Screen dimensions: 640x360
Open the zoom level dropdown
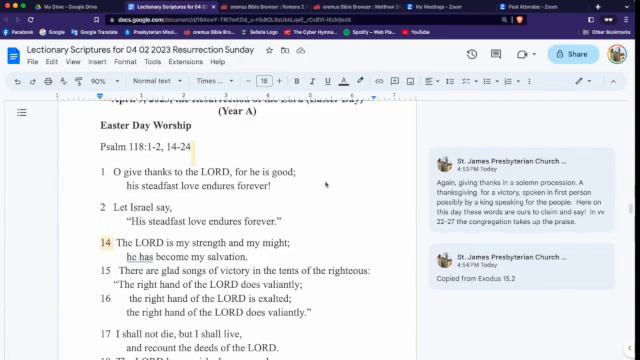point(104,81)
